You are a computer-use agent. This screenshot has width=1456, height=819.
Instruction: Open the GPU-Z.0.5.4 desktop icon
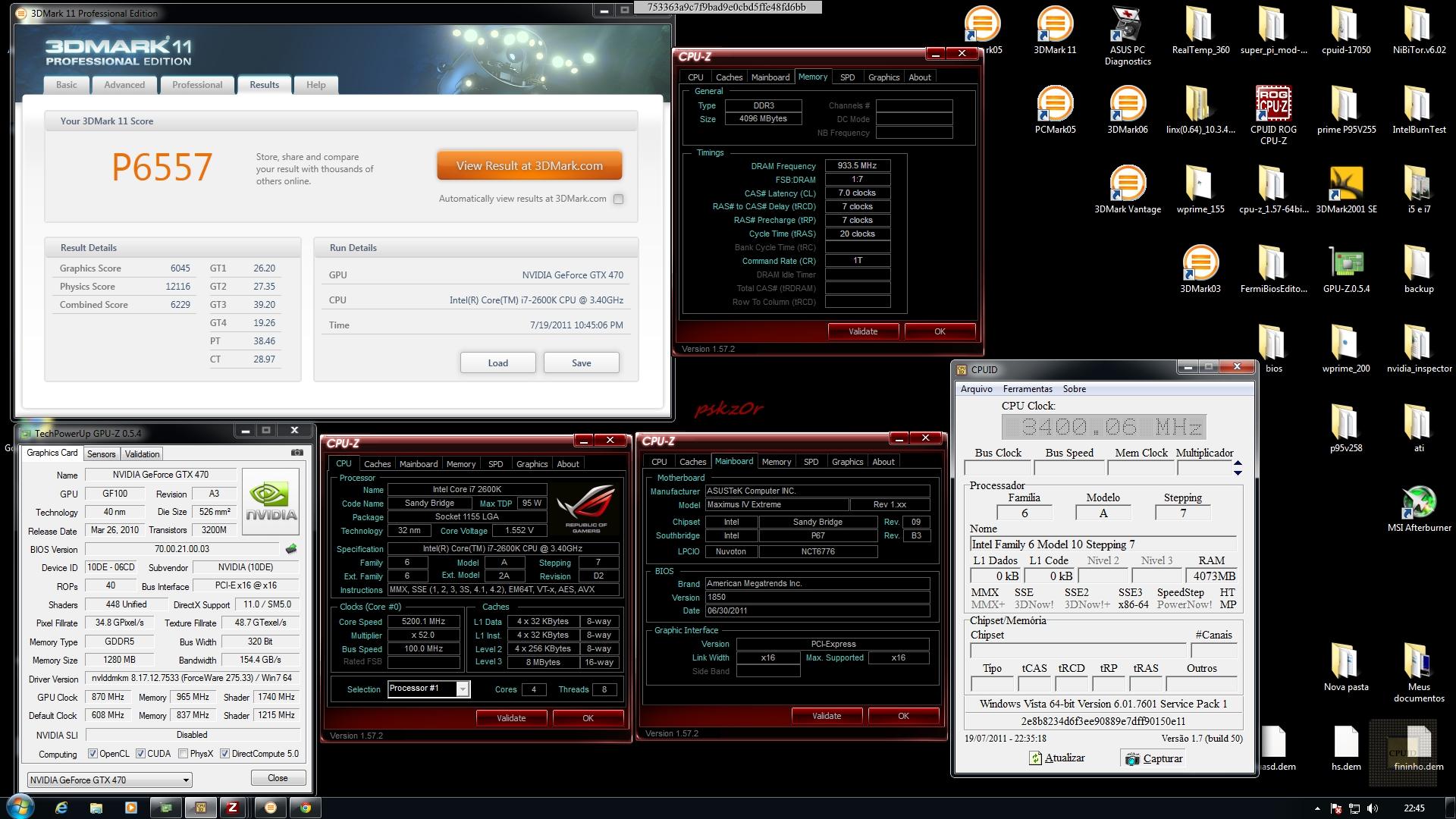click(1346, 269)
